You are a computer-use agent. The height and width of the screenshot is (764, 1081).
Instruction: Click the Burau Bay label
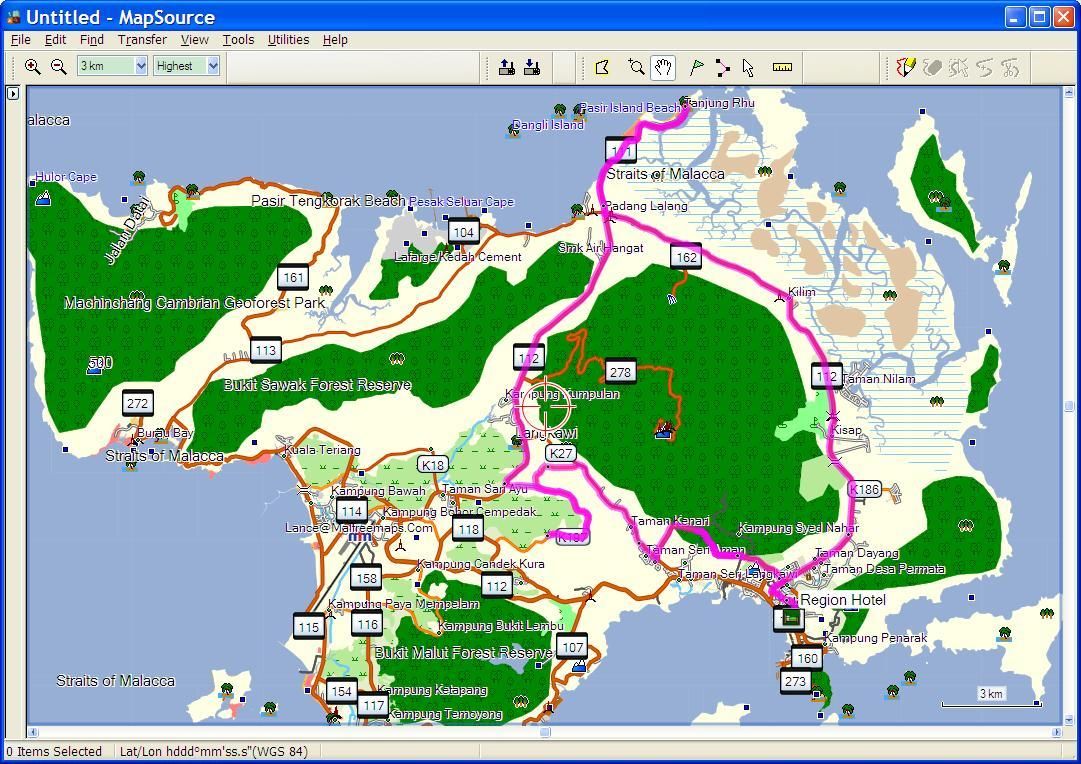point(165,433)
